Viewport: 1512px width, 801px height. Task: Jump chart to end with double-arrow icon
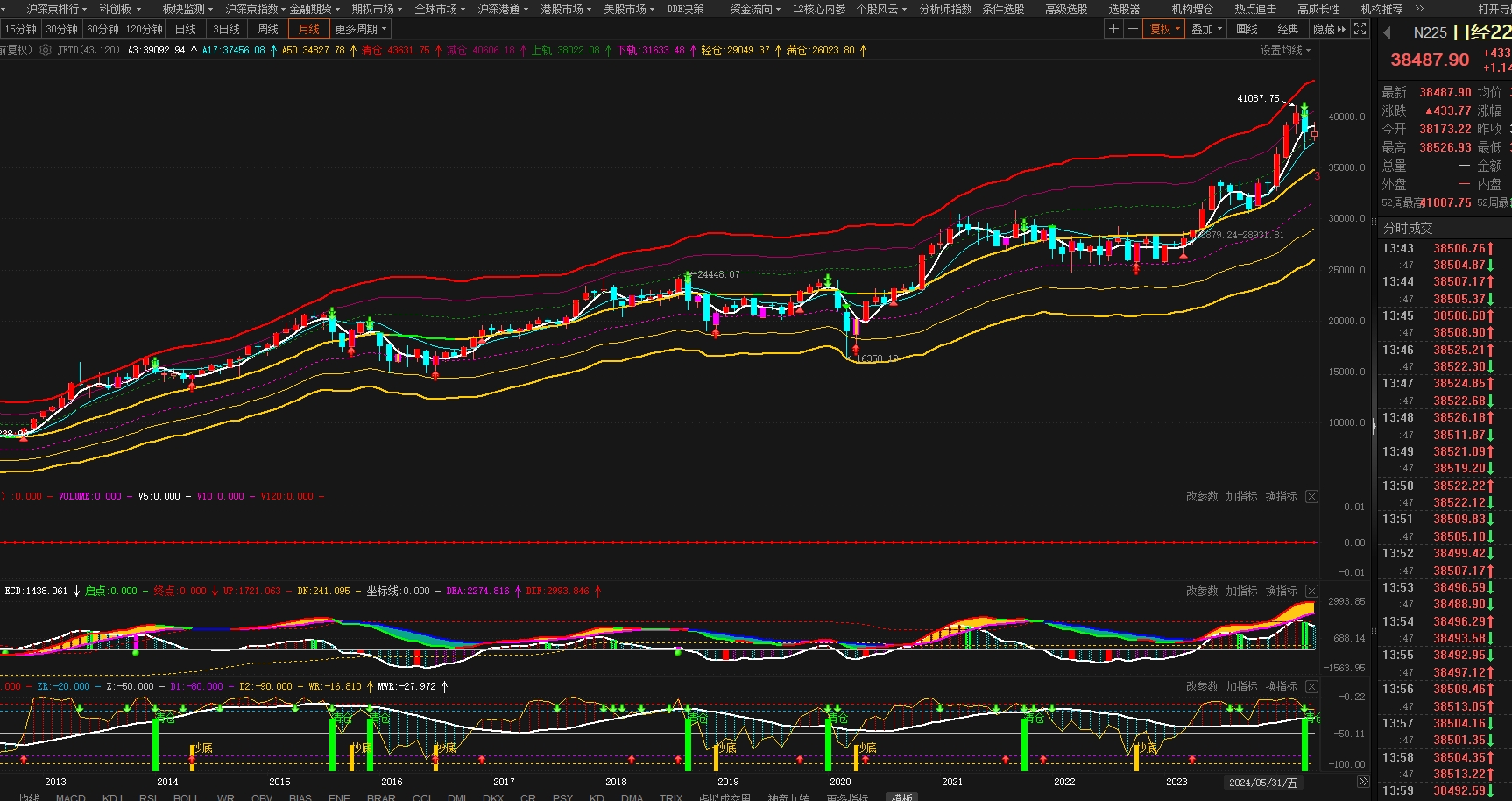(x=1363, y=782)
